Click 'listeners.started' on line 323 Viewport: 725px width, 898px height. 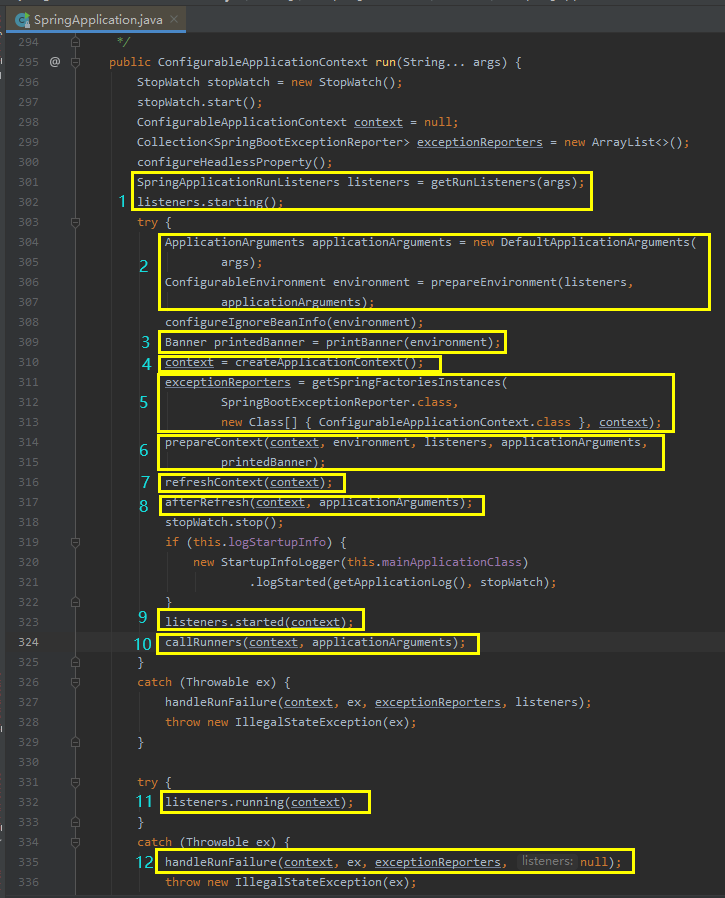(x=224, y=622)
